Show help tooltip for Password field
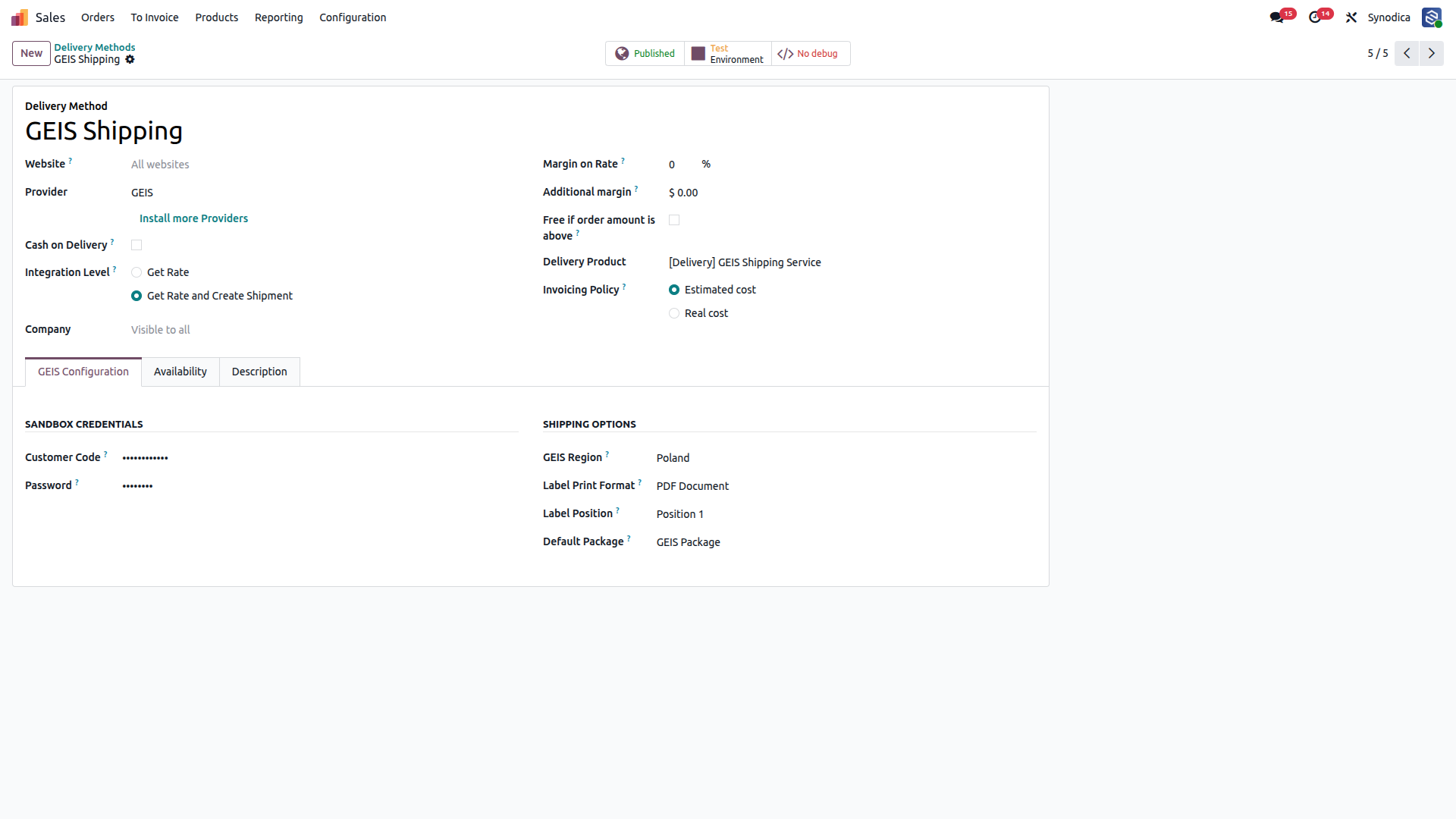 pyautogui.click(x=77, y=482)
